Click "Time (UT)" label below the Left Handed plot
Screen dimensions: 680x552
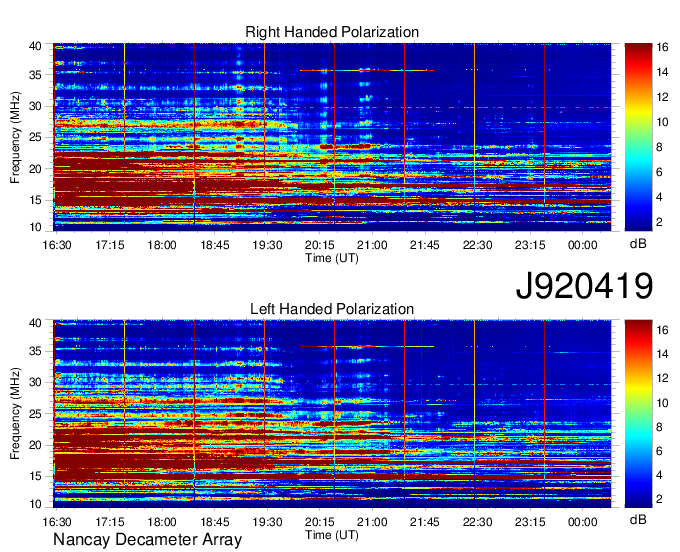[332, 535]
